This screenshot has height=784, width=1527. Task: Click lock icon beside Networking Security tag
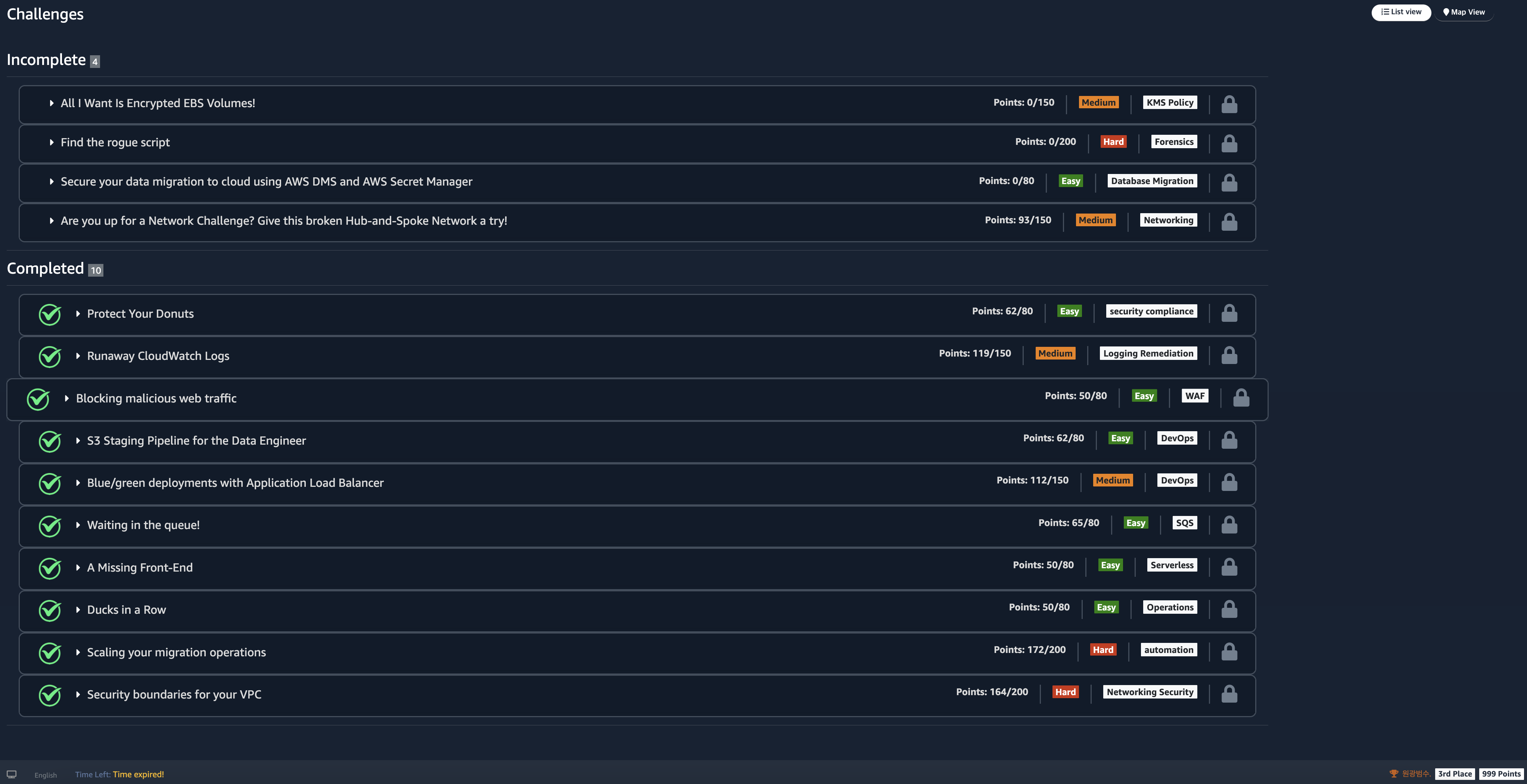(x=1229, y=694)
